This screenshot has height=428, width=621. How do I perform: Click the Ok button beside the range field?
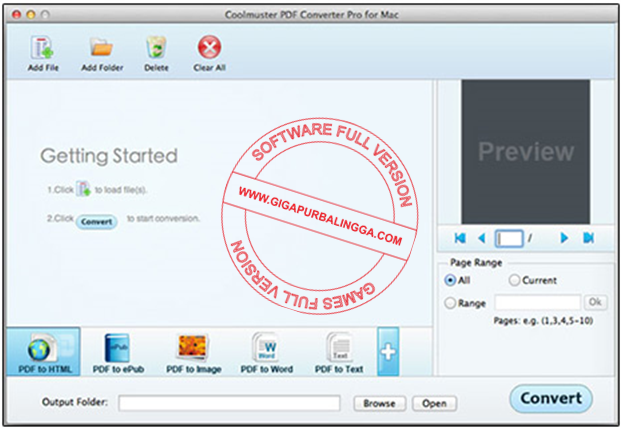(x=595, y=302)
